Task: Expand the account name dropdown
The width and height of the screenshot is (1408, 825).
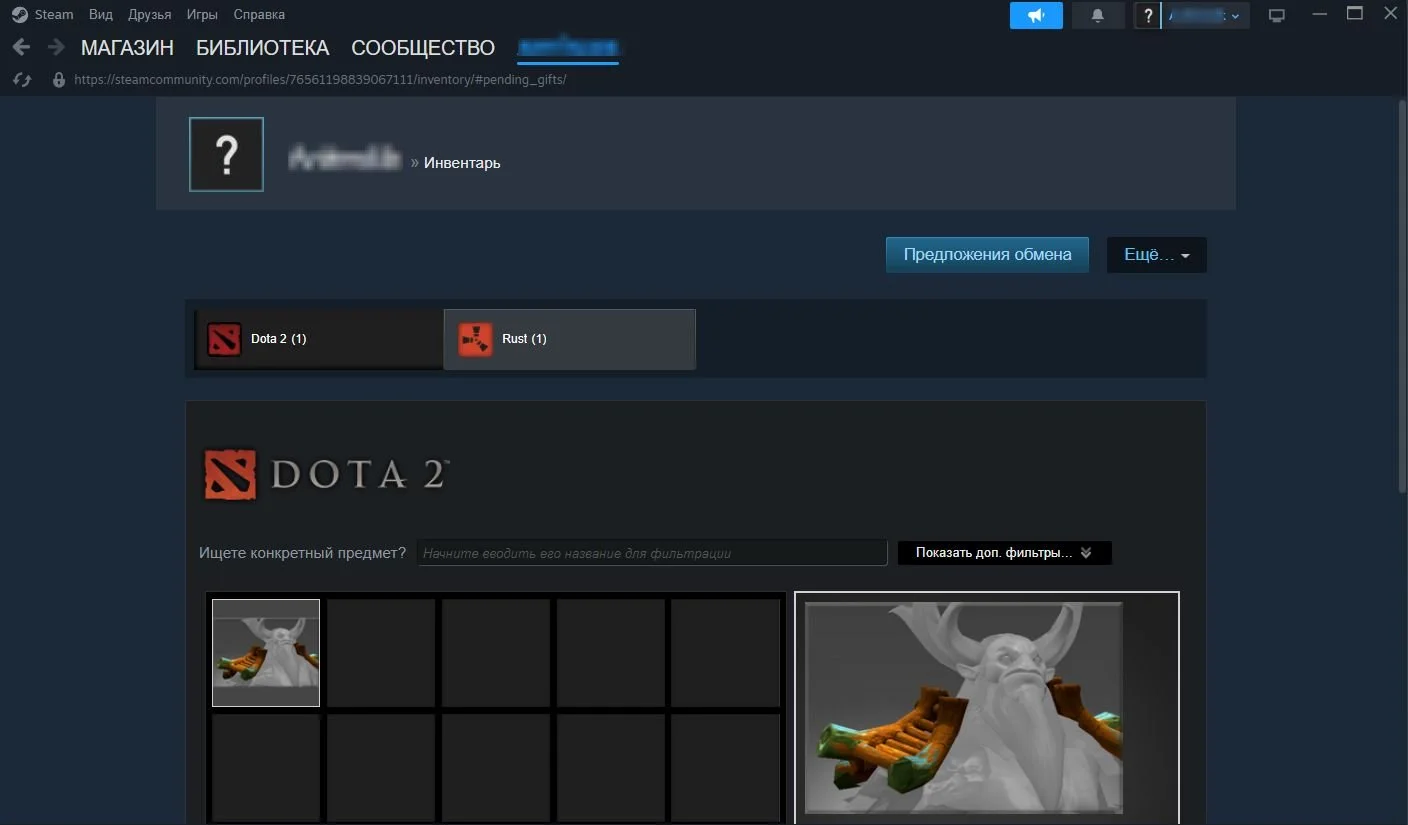Action: [x=1205, y=15]
